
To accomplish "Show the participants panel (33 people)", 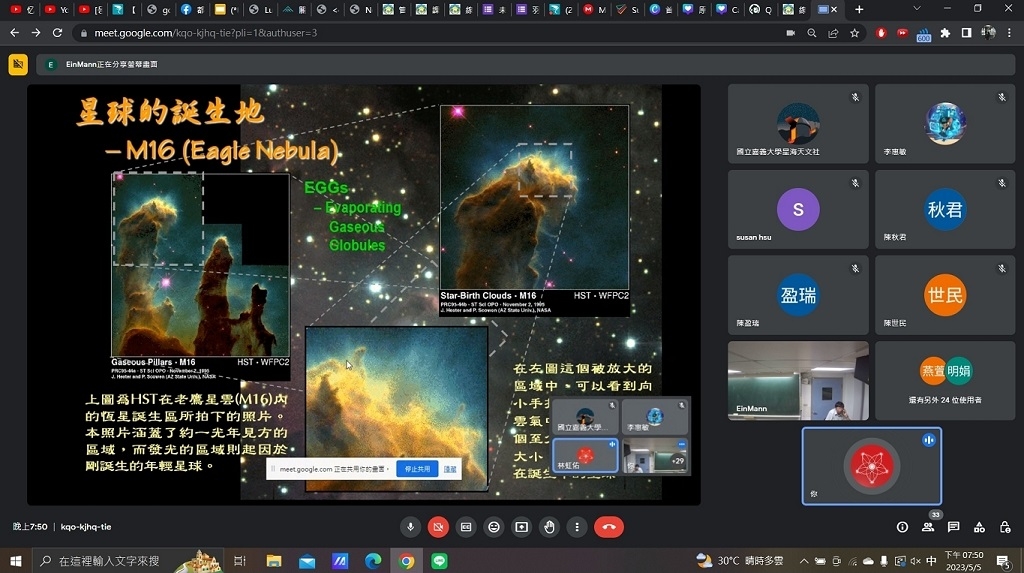I will [928, 527].
